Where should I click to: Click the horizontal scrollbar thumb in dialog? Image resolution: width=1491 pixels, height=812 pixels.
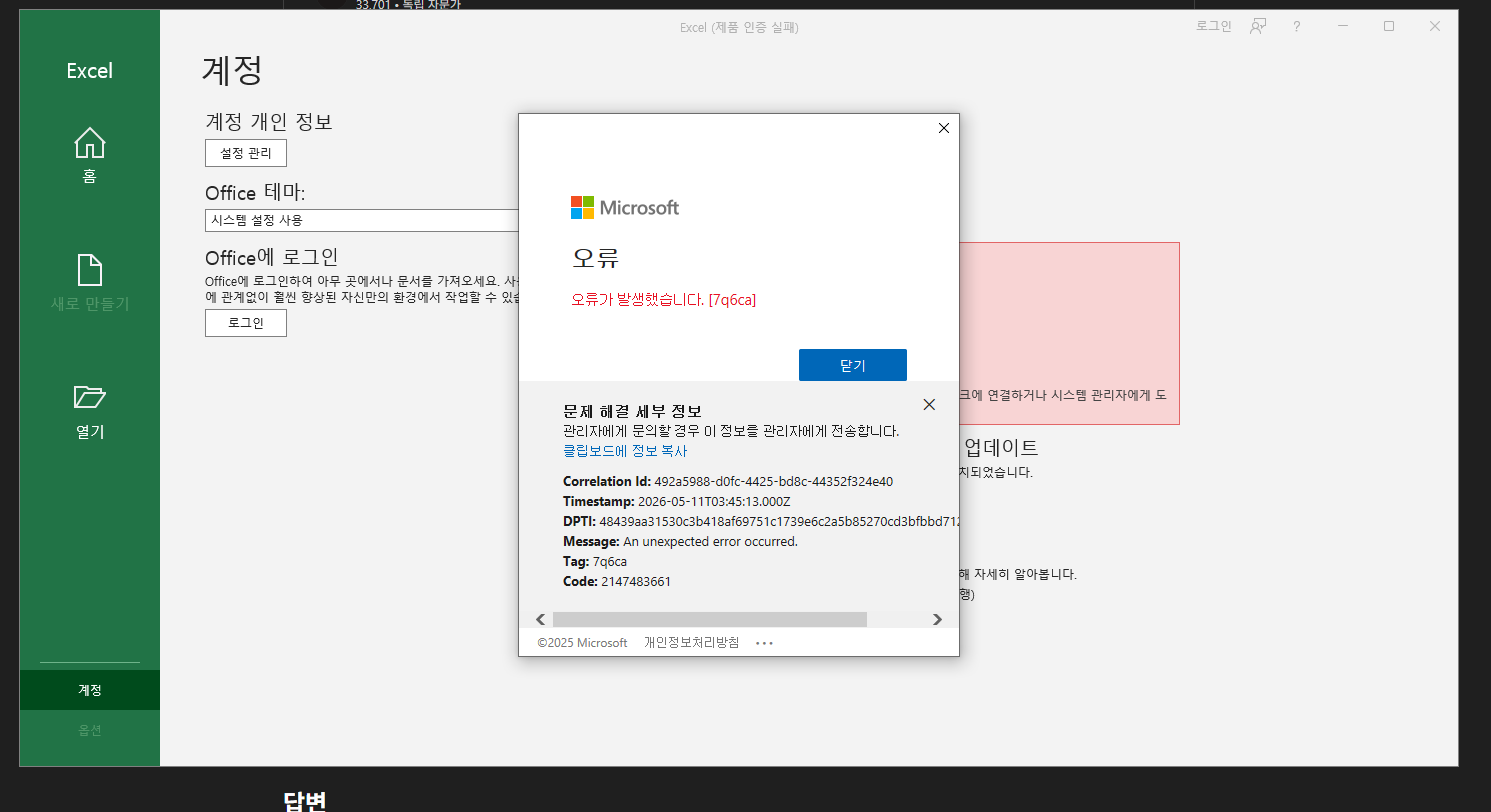[710, 620]
